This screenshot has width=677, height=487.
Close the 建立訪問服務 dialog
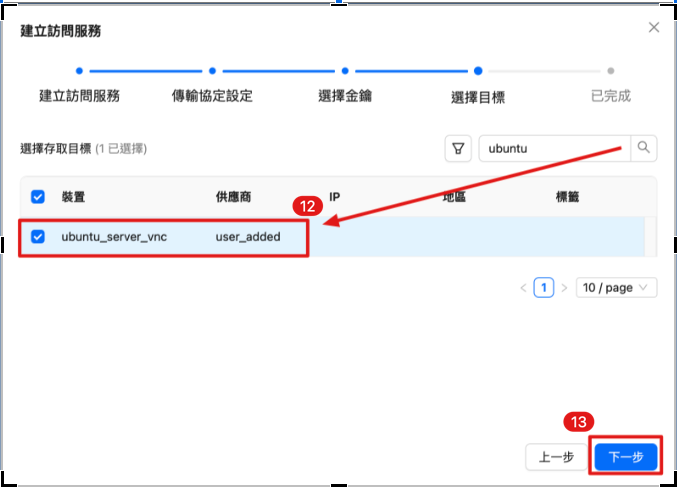click(x=654, y=28)
